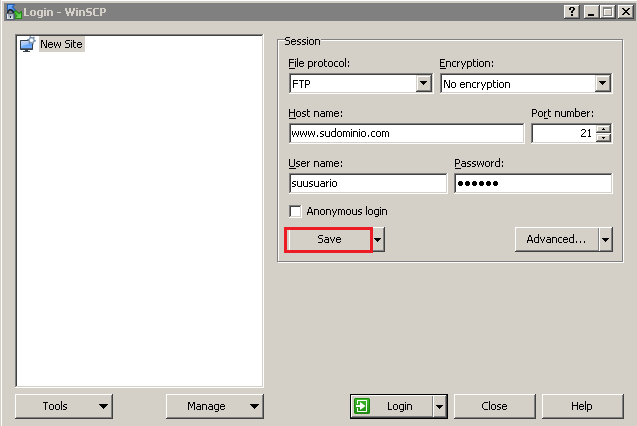Screen dimensions: 637x426
Task: Minimize the Login window
Action: [x=591, y=12]
